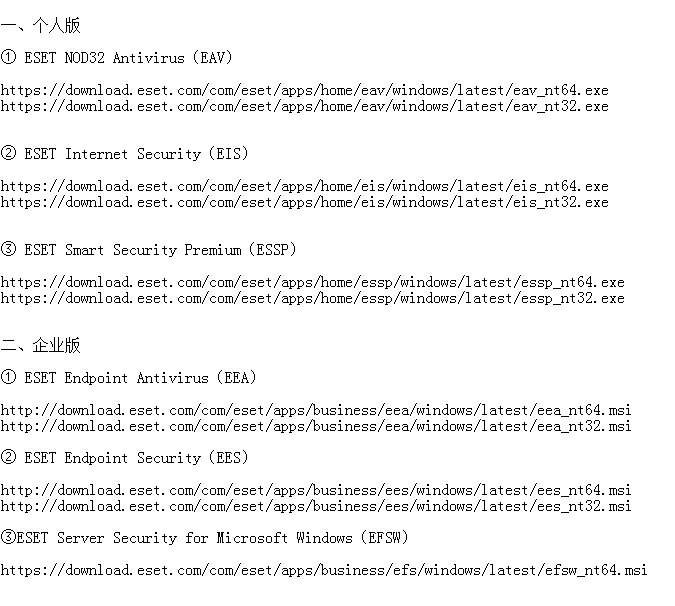Screen dimensions: 675x606
Task: Click the ees_nt64.msi download URL
Action: point(316,490)
